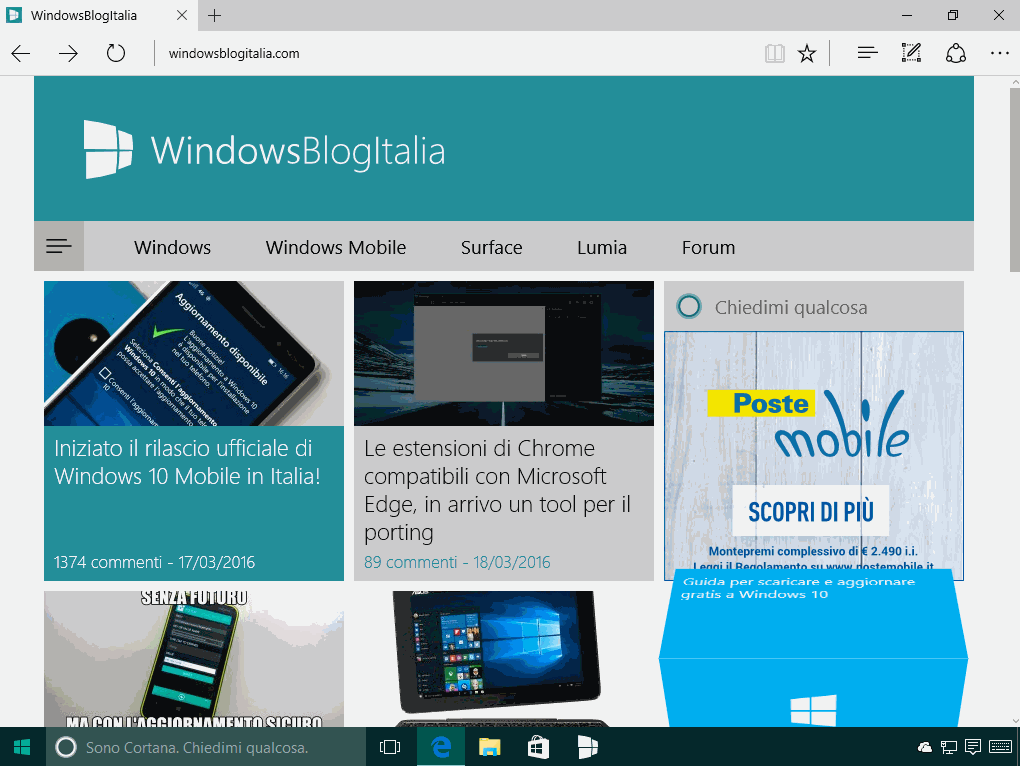Screen dimensions: 1020x766
Task: Open Guida per scaricare Windows 10 banner
Action: pos(813,648)
